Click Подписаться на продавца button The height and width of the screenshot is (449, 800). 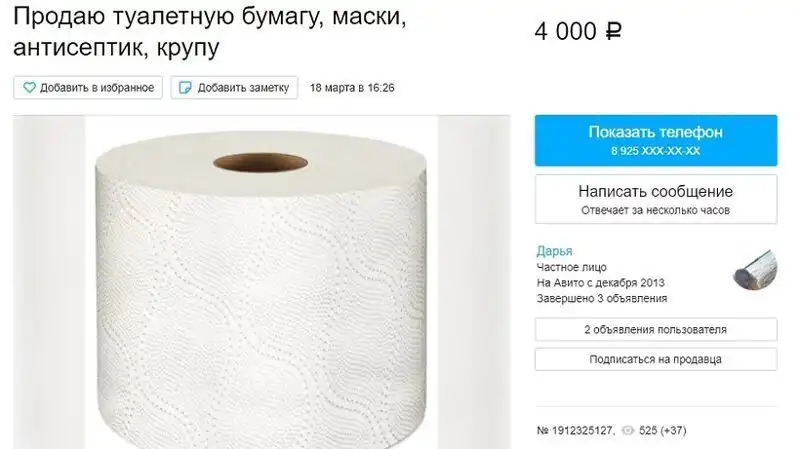(656, 359)
